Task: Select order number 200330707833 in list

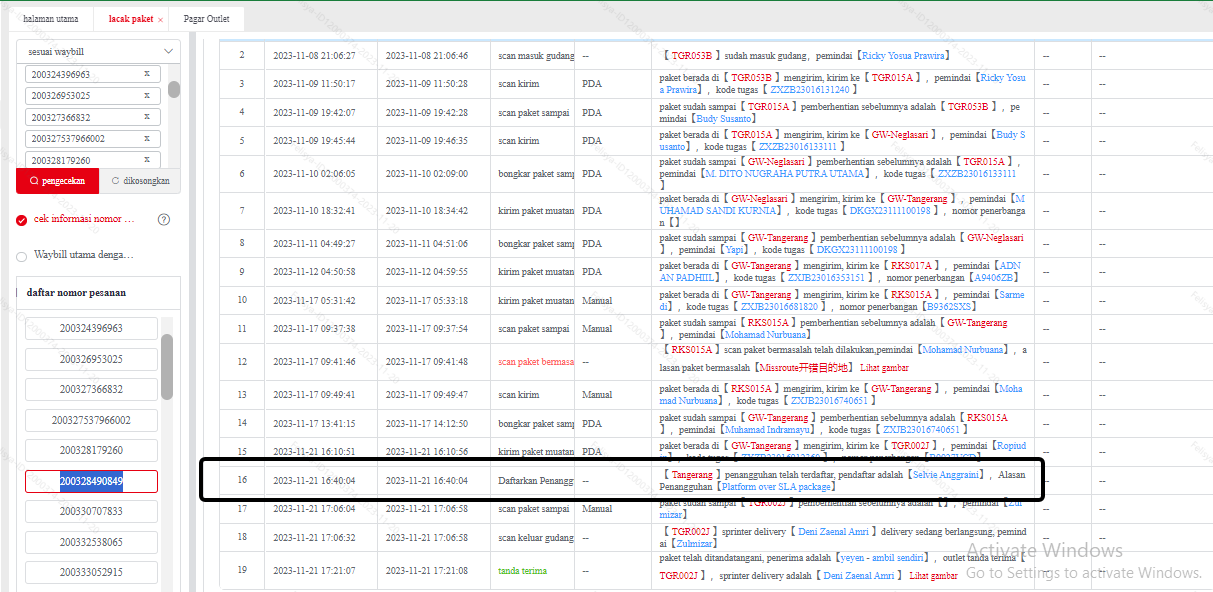Action: click(91, 511)
